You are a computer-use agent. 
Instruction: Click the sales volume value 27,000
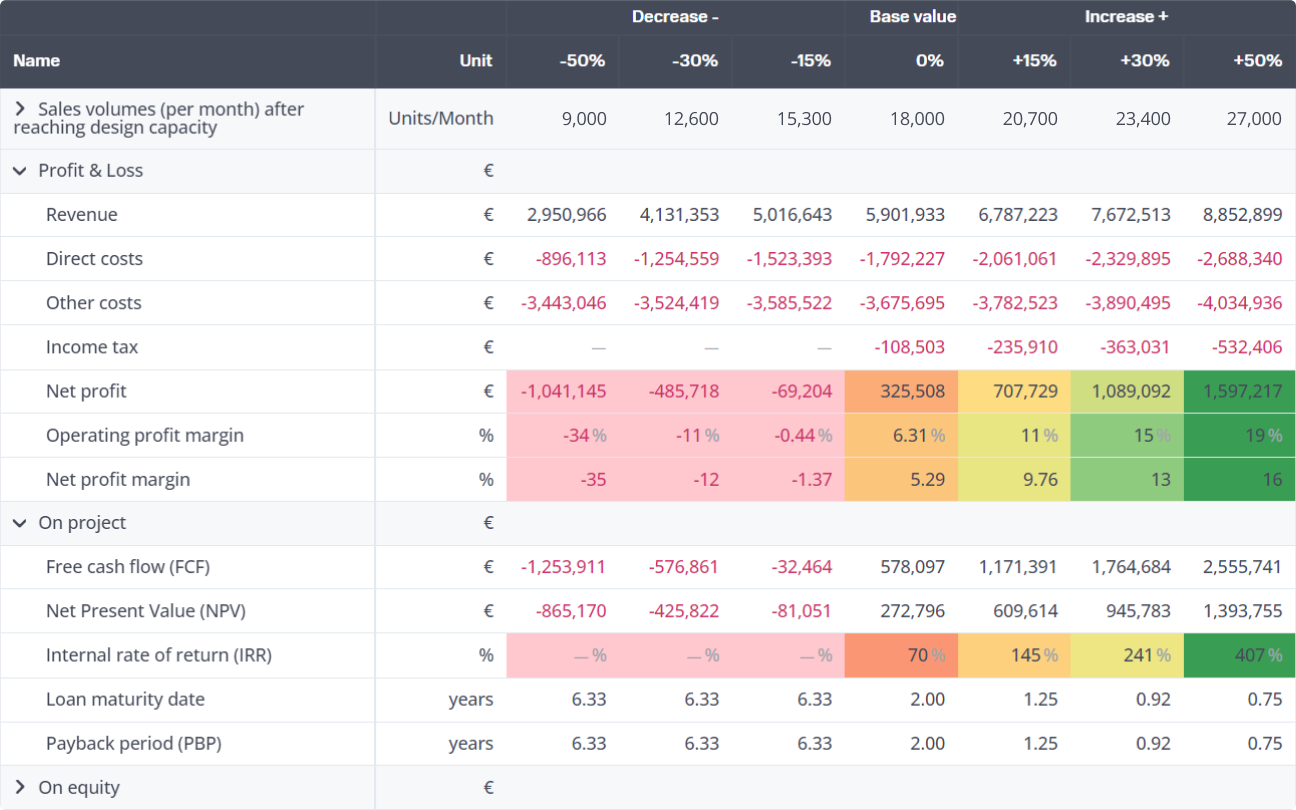point(1254,118)
